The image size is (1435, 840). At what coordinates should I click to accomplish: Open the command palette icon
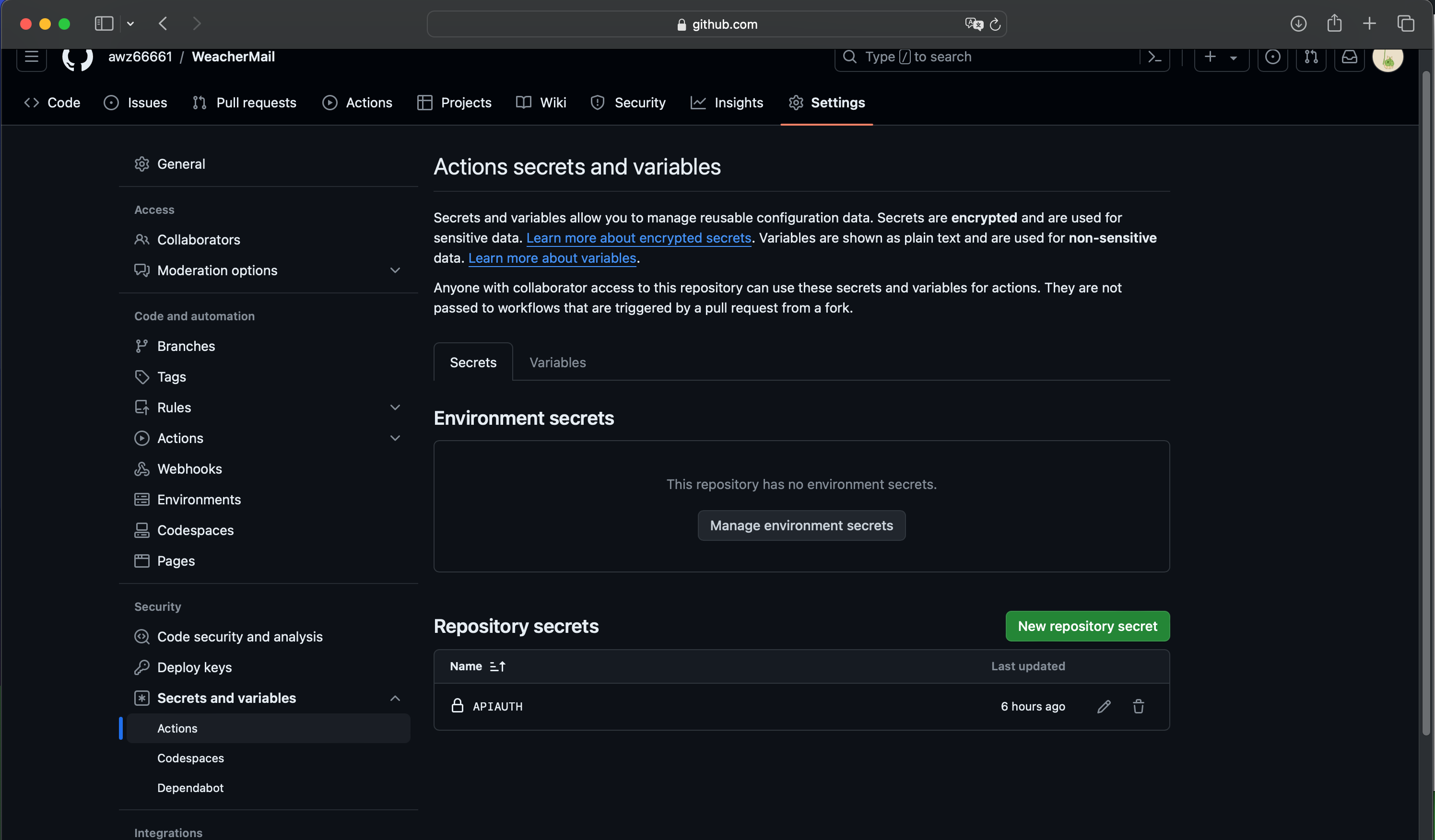click(x=1154, y=57)
